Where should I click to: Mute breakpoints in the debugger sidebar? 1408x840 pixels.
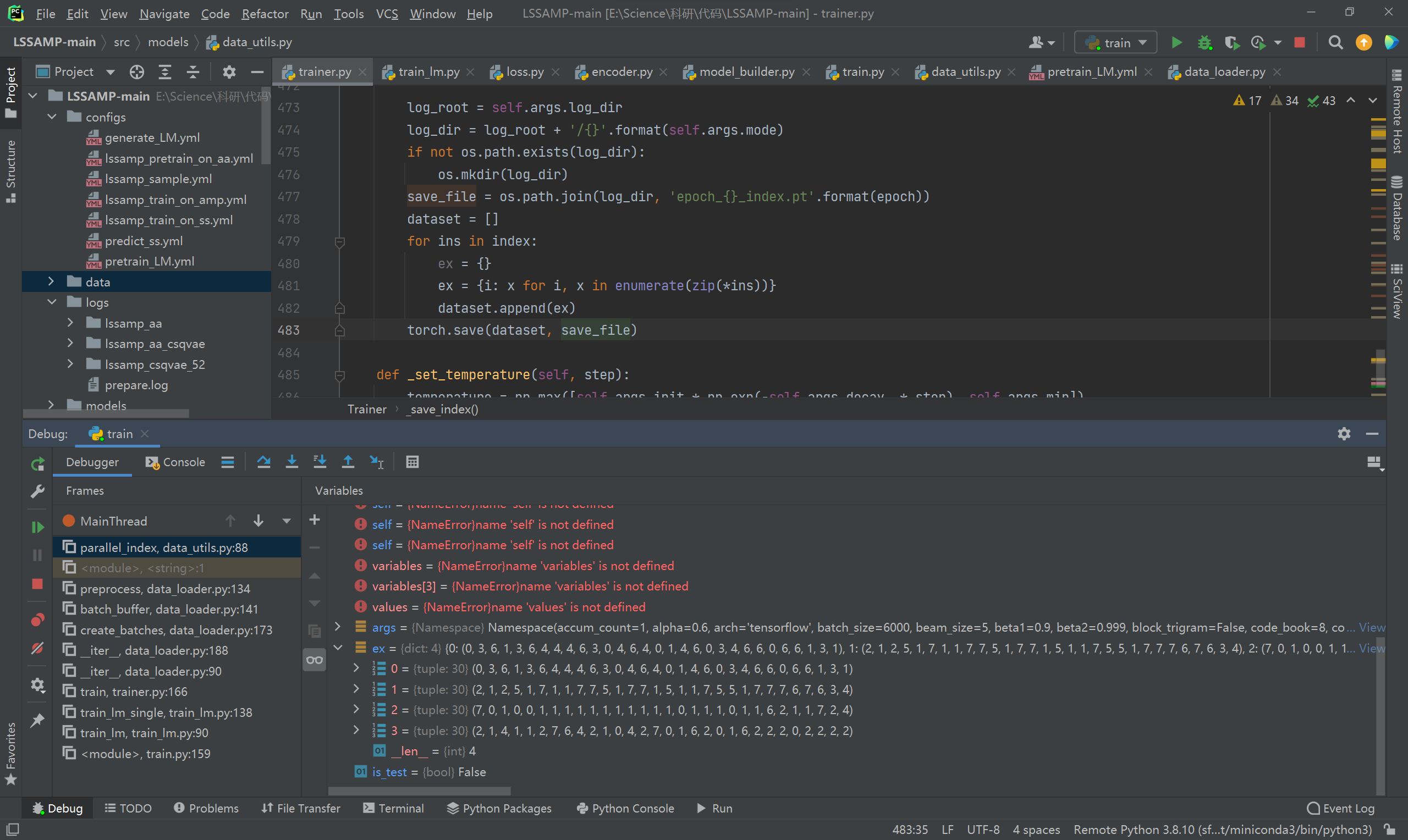click(37, 649)
